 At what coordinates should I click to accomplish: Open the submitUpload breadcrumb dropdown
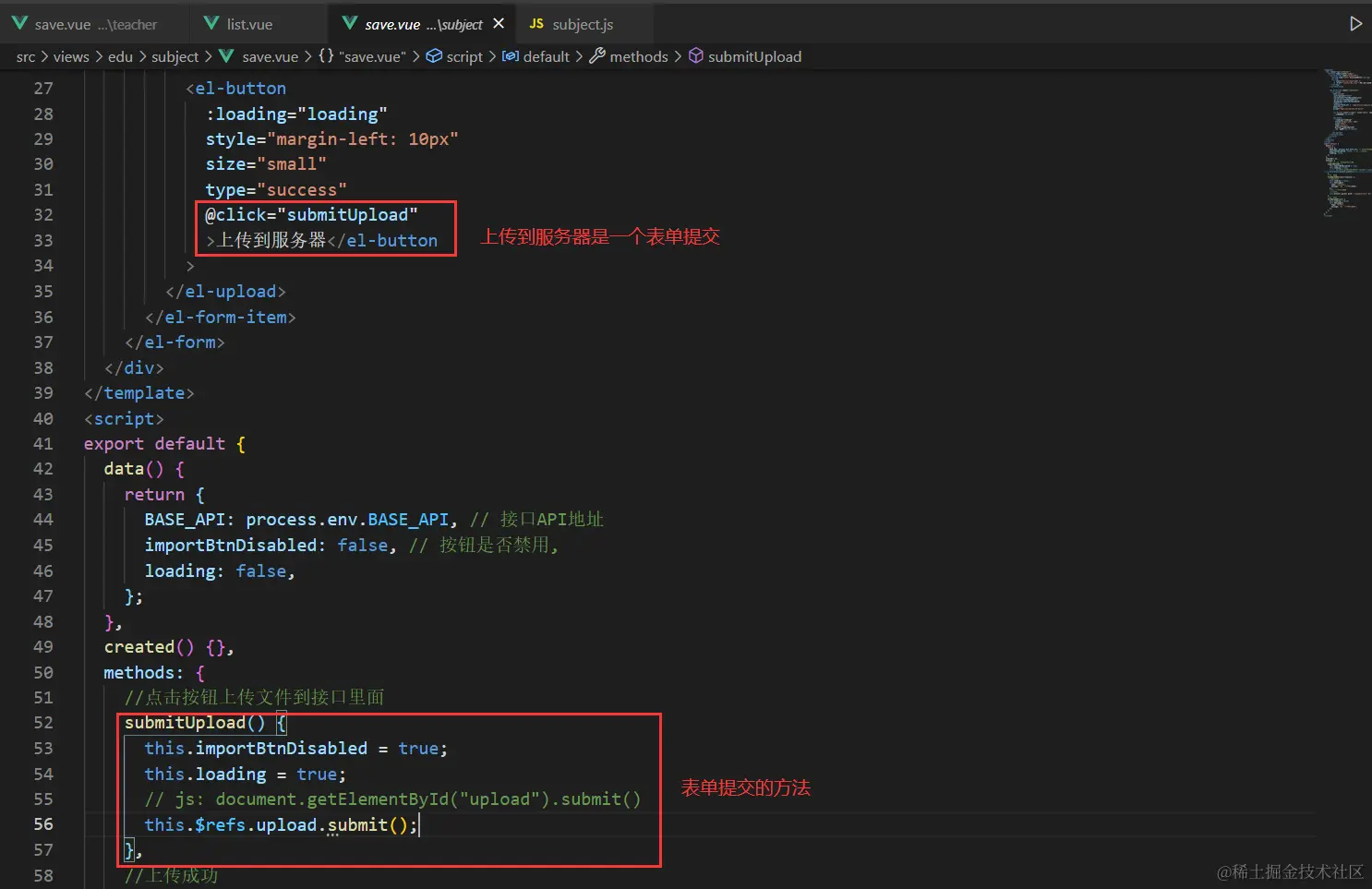[x=754, y=57]
